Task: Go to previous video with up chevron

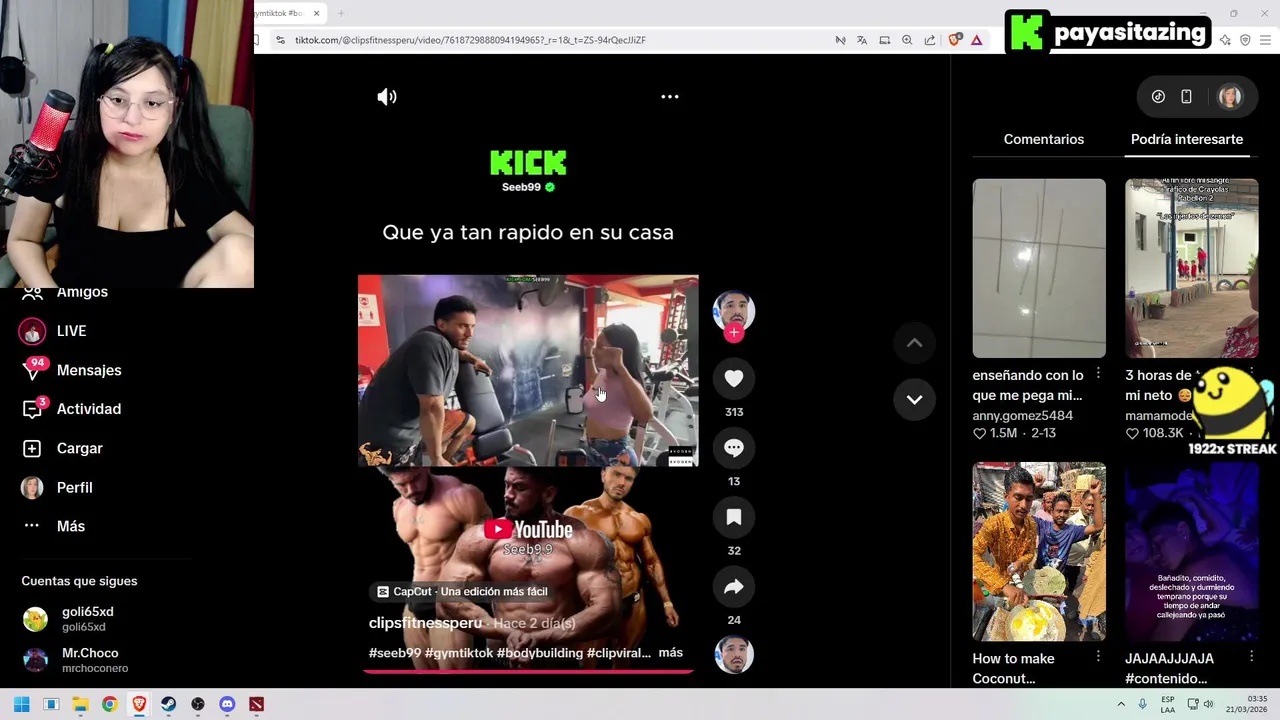Action: pos(914,343)
